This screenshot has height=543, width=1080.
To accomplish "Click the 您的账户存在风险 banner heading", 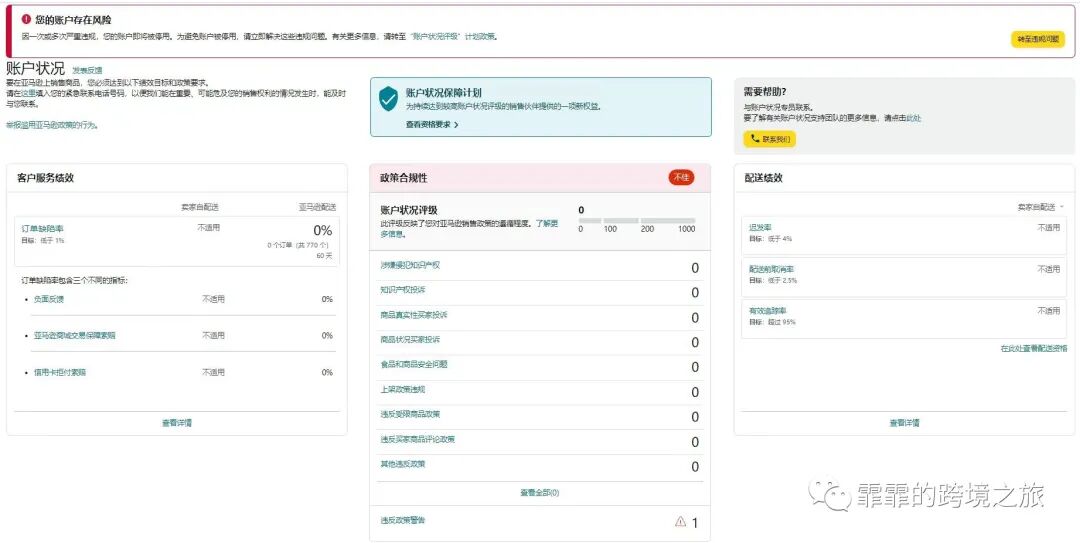I will click(x=73, y=19).
